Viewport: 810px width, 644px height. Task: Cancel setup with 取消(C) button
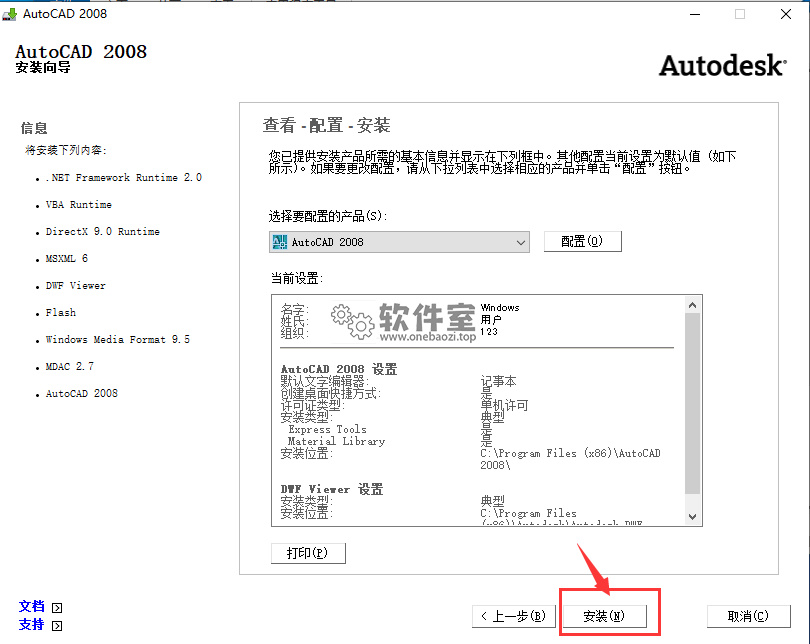(749, 616)
